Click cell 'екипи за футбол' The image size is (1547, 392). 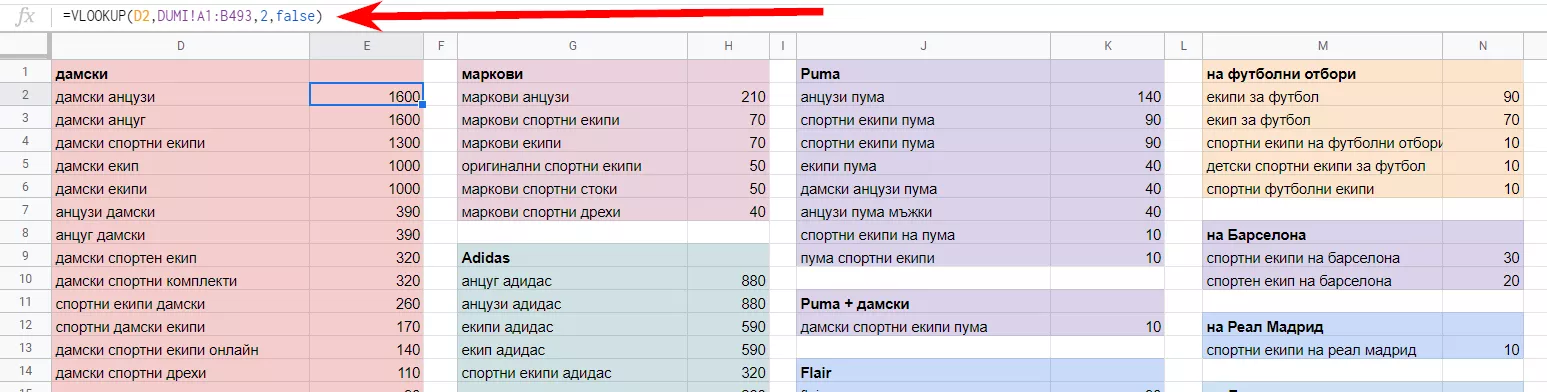point(1322,97)
